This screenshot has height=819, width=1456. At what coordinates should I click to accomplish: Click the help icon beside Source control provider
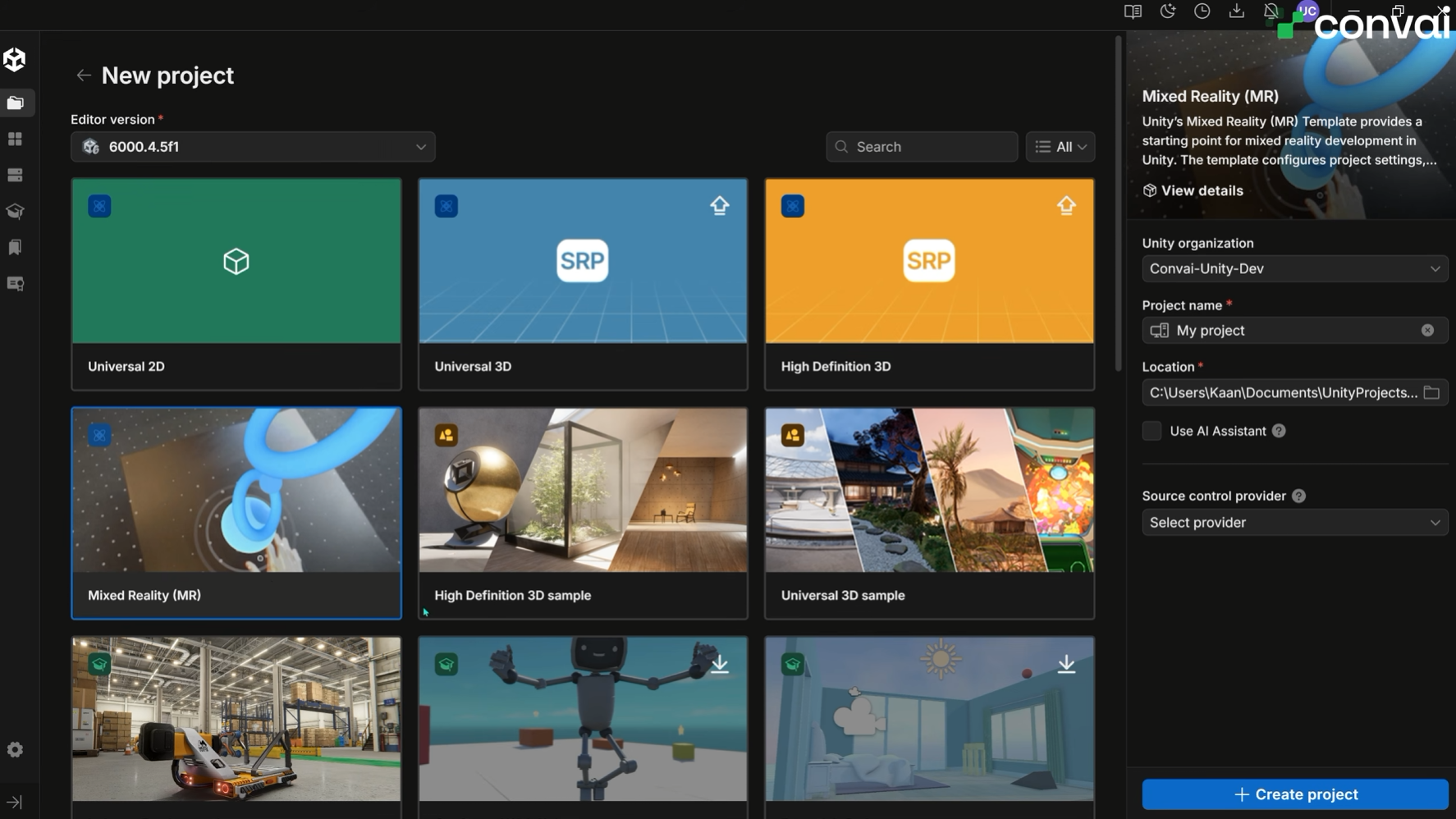[1298, 496]
